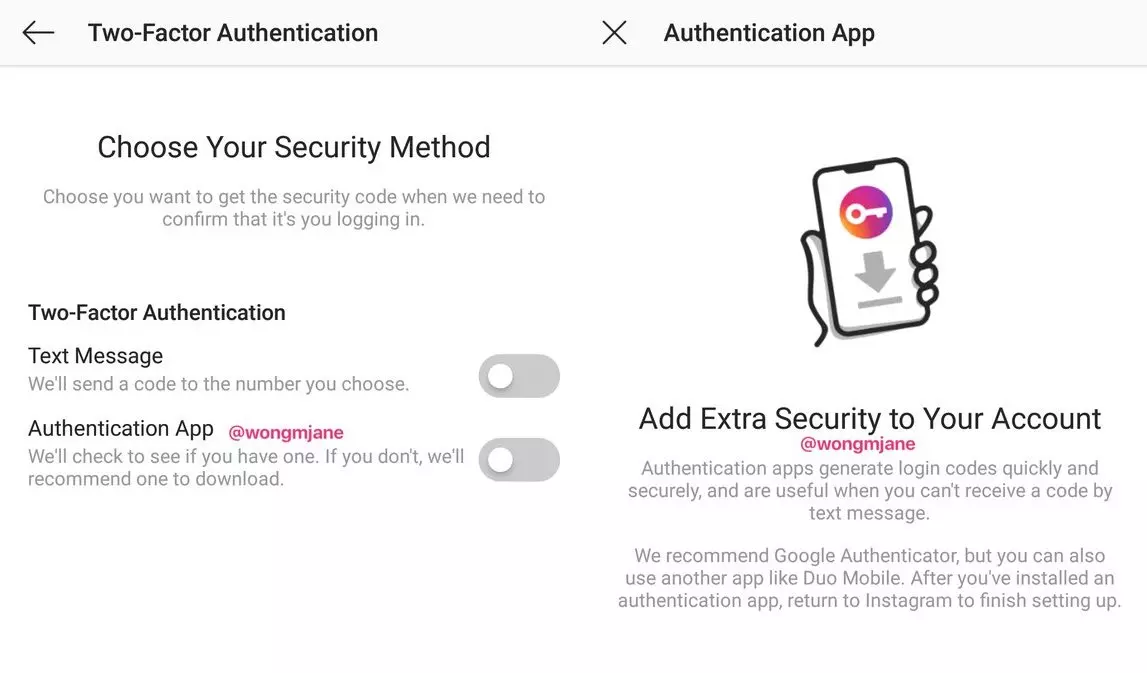Close the Authentication App screen with X
1147x673 pixels.
(614, 33)
